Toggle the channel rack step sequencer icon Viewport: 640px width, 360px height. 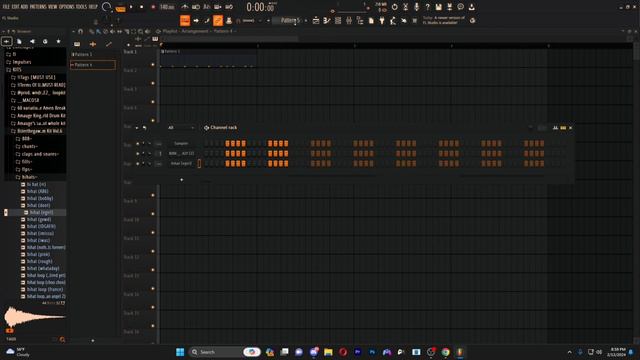[563, 128]
